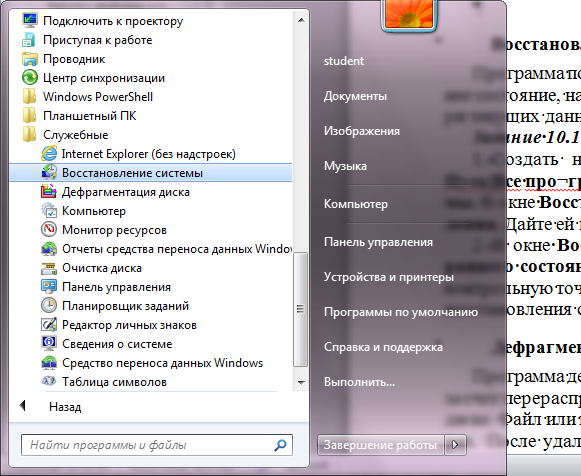This screenshot has height=476, width=581.
Task: Open Справка и поддержка
Action: pos(383,347)
